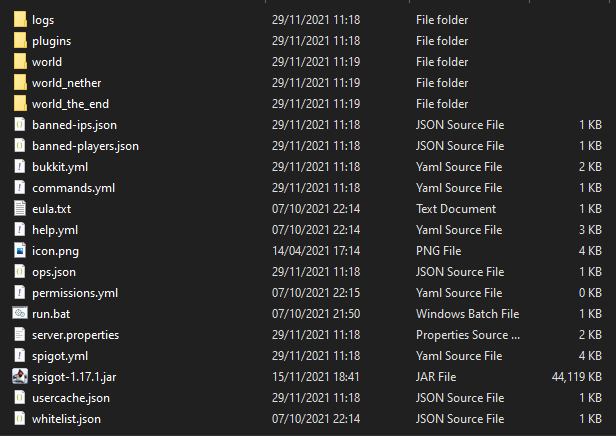Select the plugins folder icon
616x436 pixels.
click(20, 41)
